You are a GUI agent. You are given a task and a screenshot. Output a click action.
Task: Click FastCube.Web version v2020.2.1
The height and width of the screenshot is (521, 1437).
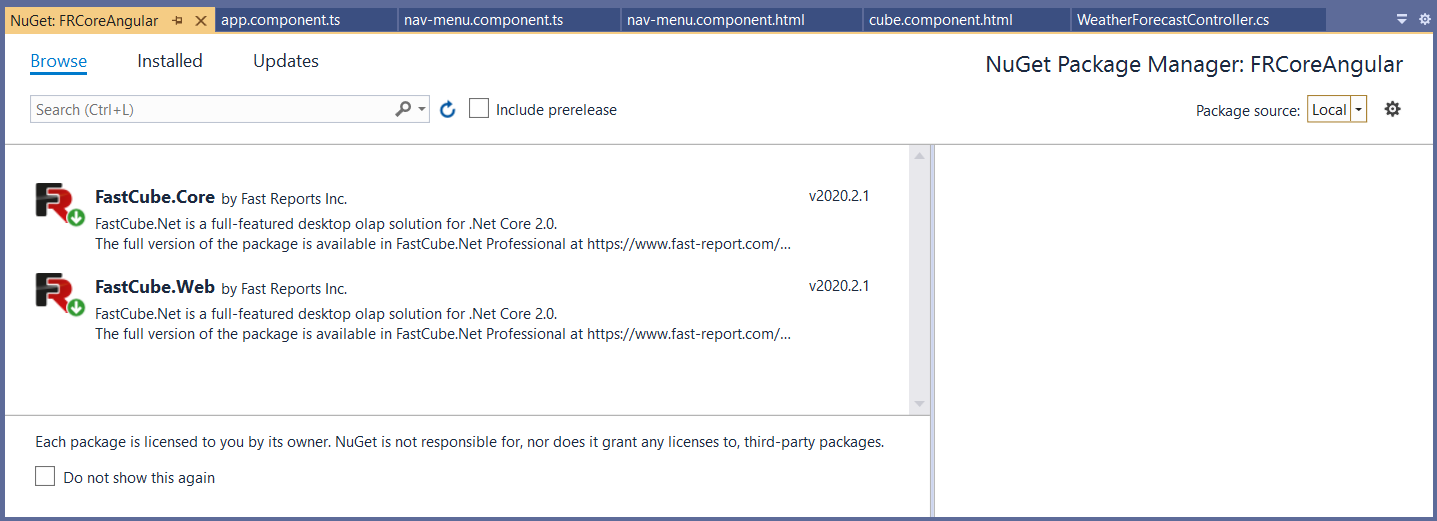pos(839,286)
